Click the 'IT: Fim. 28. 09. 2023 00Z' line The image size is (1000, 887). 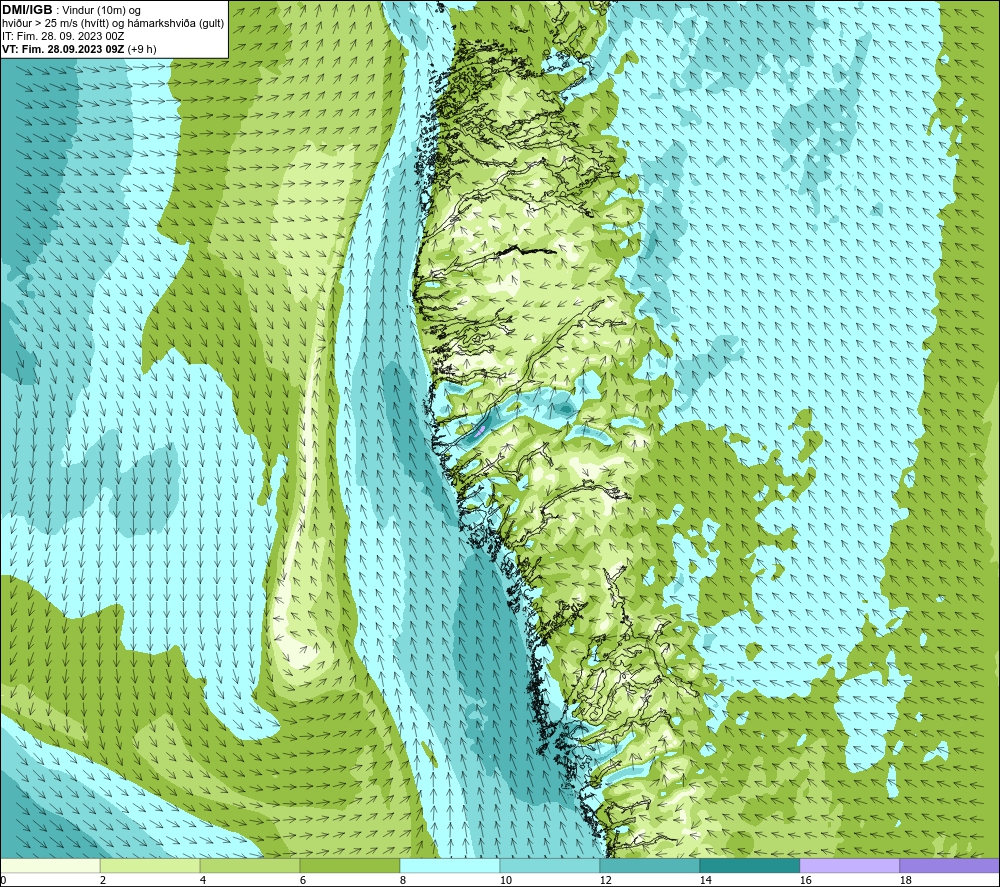coord(63,36)
